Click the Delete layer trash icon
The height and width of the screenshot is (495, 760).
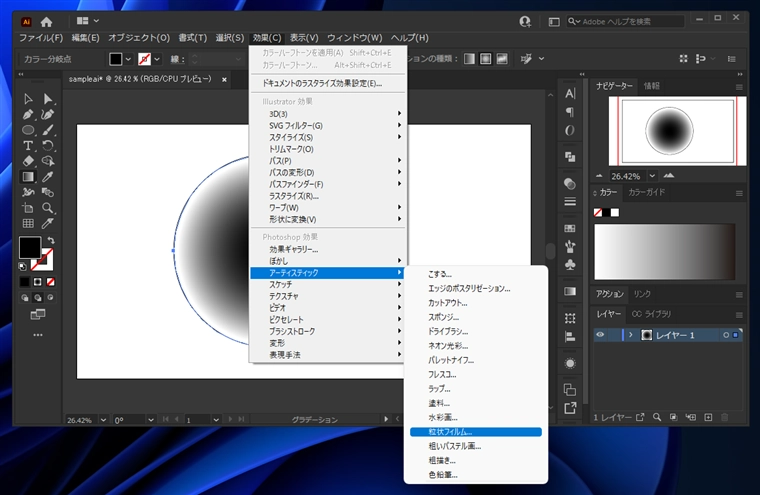coord(725,417)
